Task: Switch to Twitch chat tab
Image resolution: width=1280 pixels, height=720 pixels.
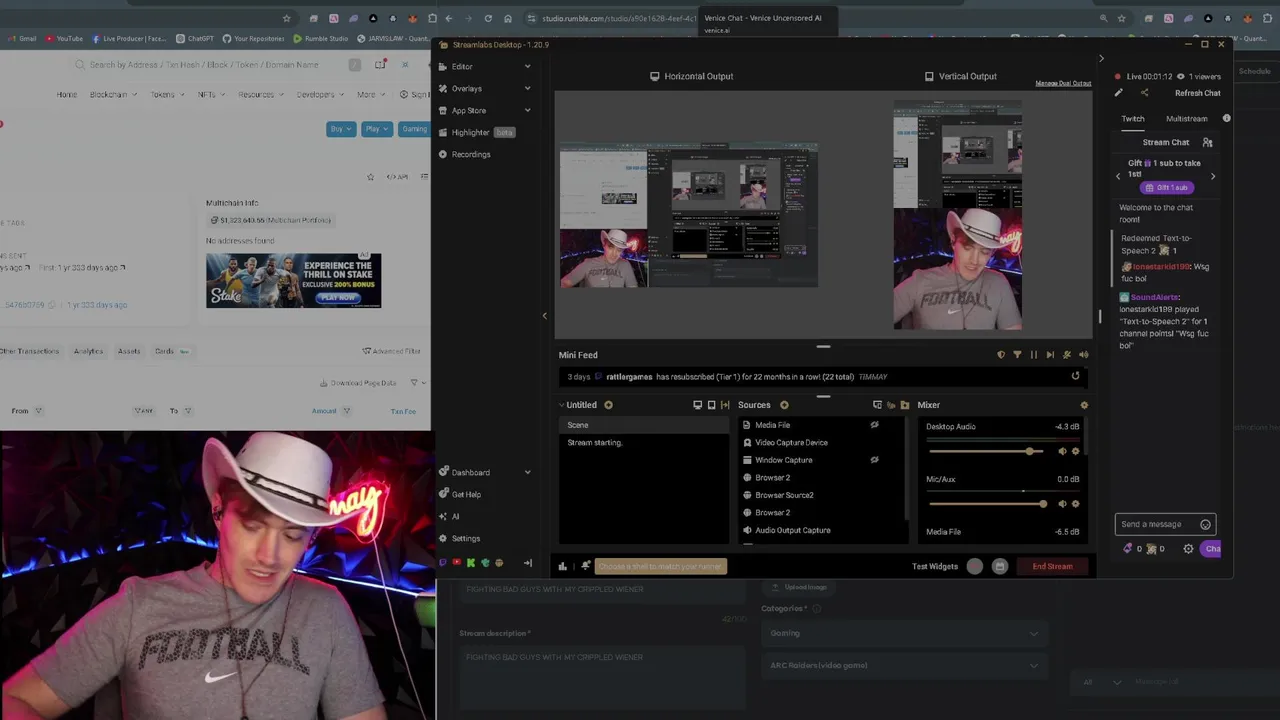Action: 1132,119
